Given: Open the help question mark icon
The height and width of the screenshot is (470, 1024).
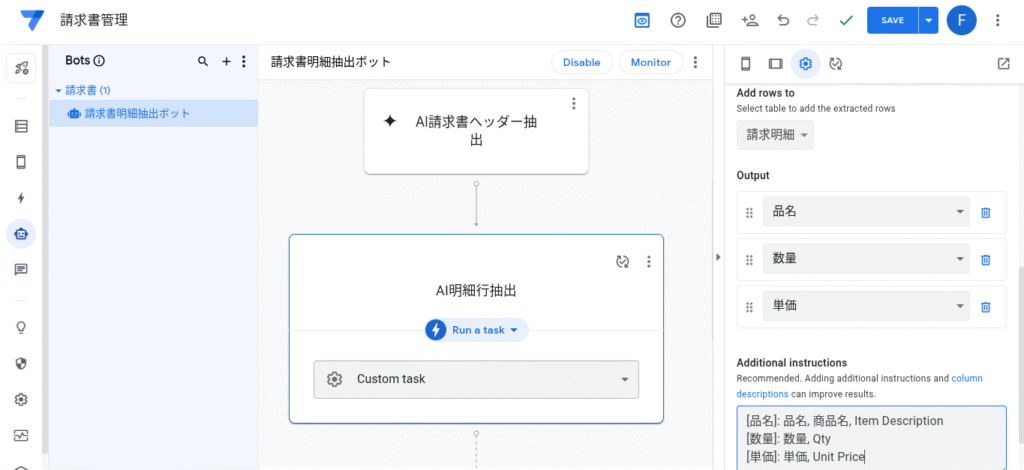Looking at the screenshot, I should click(678, 20).
